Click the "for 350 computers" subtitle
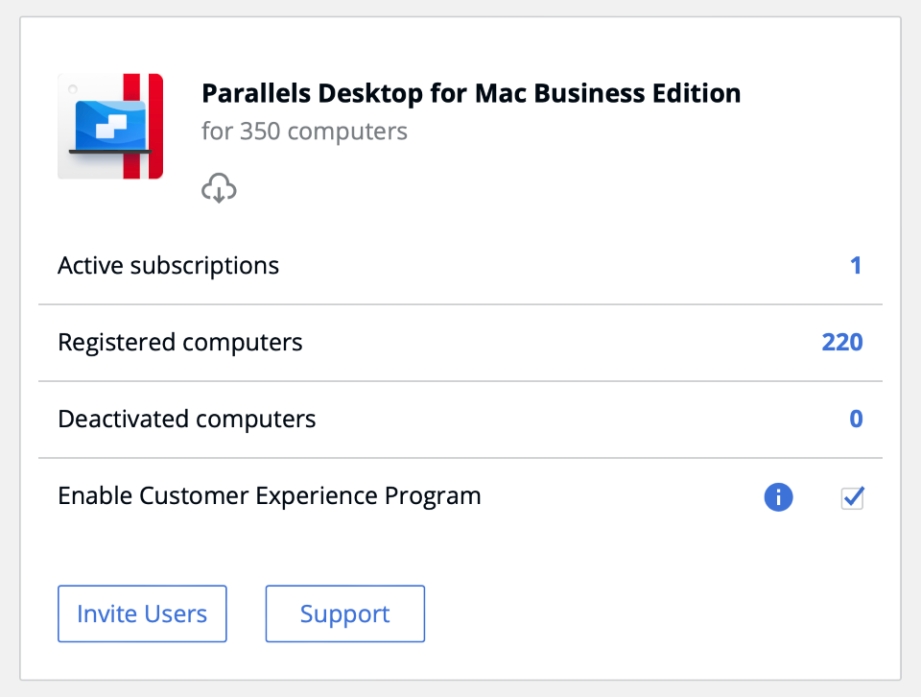Viewport: 921px width, 697px height. click(304, 132)
